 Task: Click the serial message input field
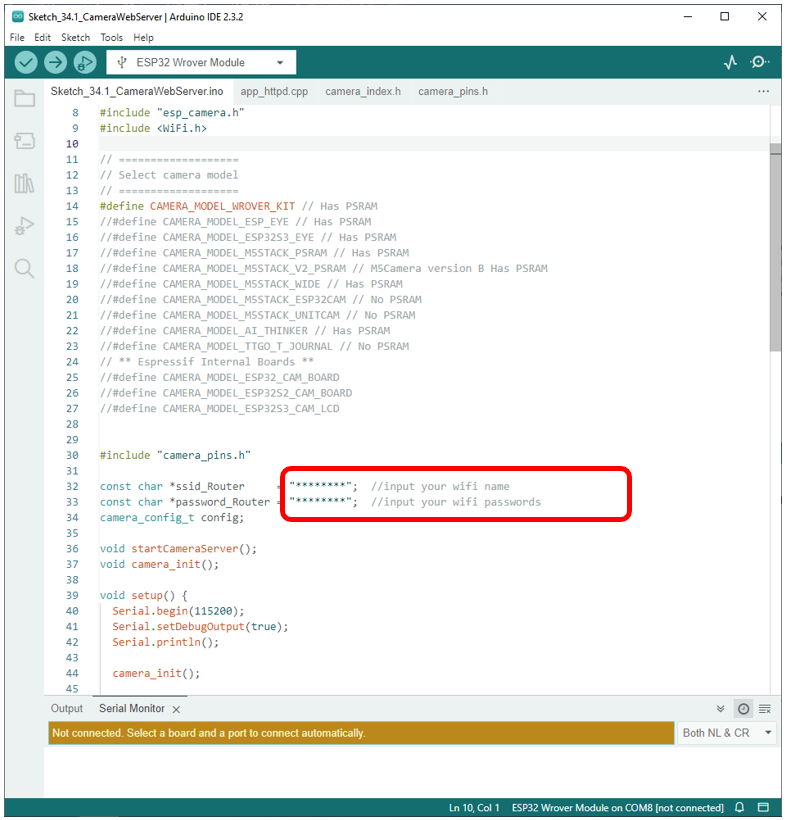(x=361, y=733)
